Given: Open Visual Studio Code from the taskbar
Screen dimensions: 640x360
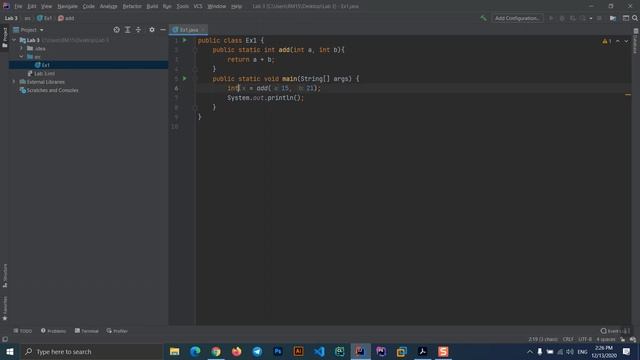Looking at the screenshot, I should click(x=319, y=351).
